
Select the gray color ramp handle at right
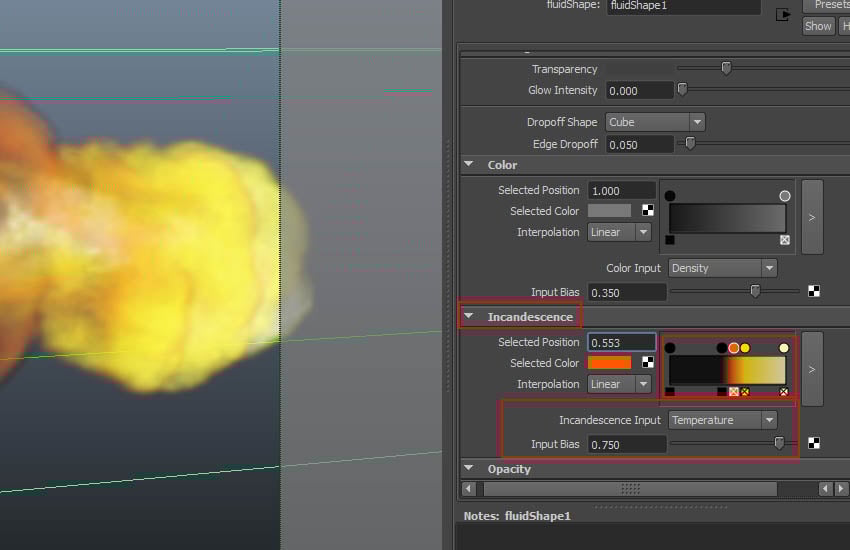click(784, 196)
